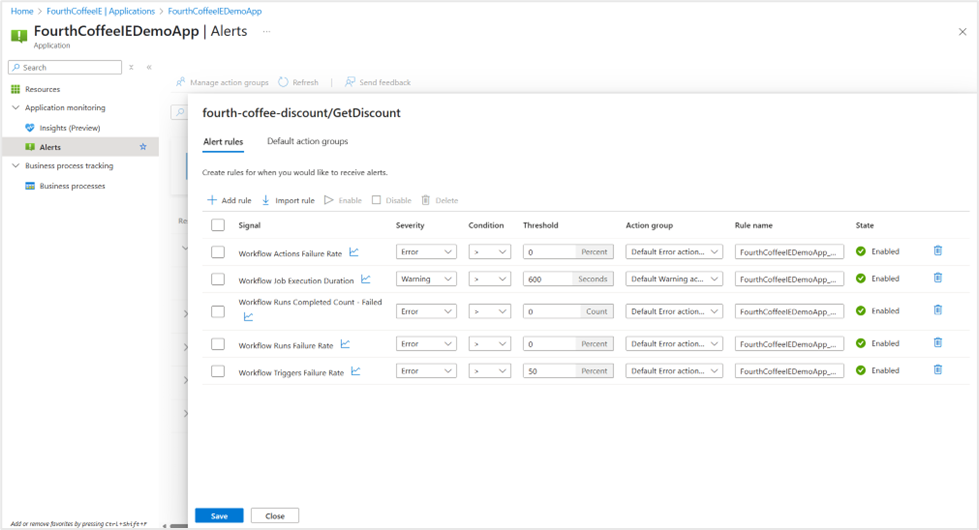Go to Home breadcrumb link
Screen dimensions: 979x530
22,11
